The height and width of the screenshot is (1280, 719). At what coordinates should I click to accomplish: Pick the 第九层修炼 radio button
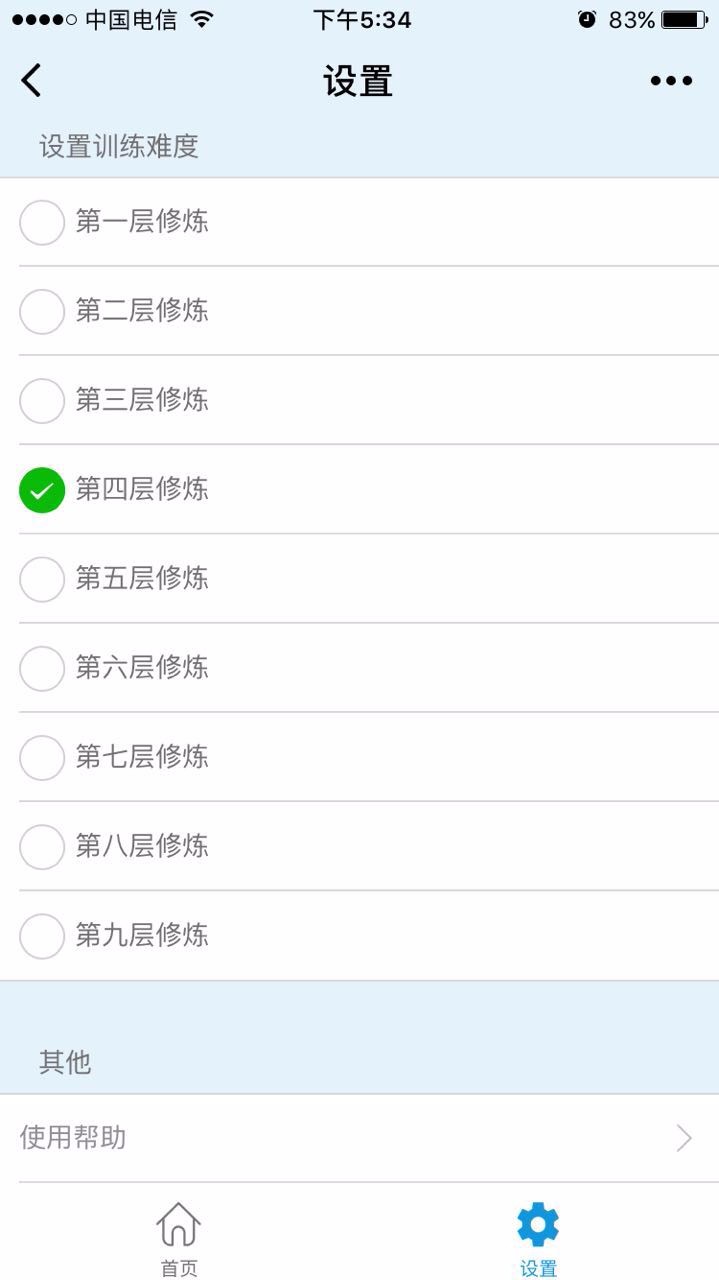(x=42, y=936)
